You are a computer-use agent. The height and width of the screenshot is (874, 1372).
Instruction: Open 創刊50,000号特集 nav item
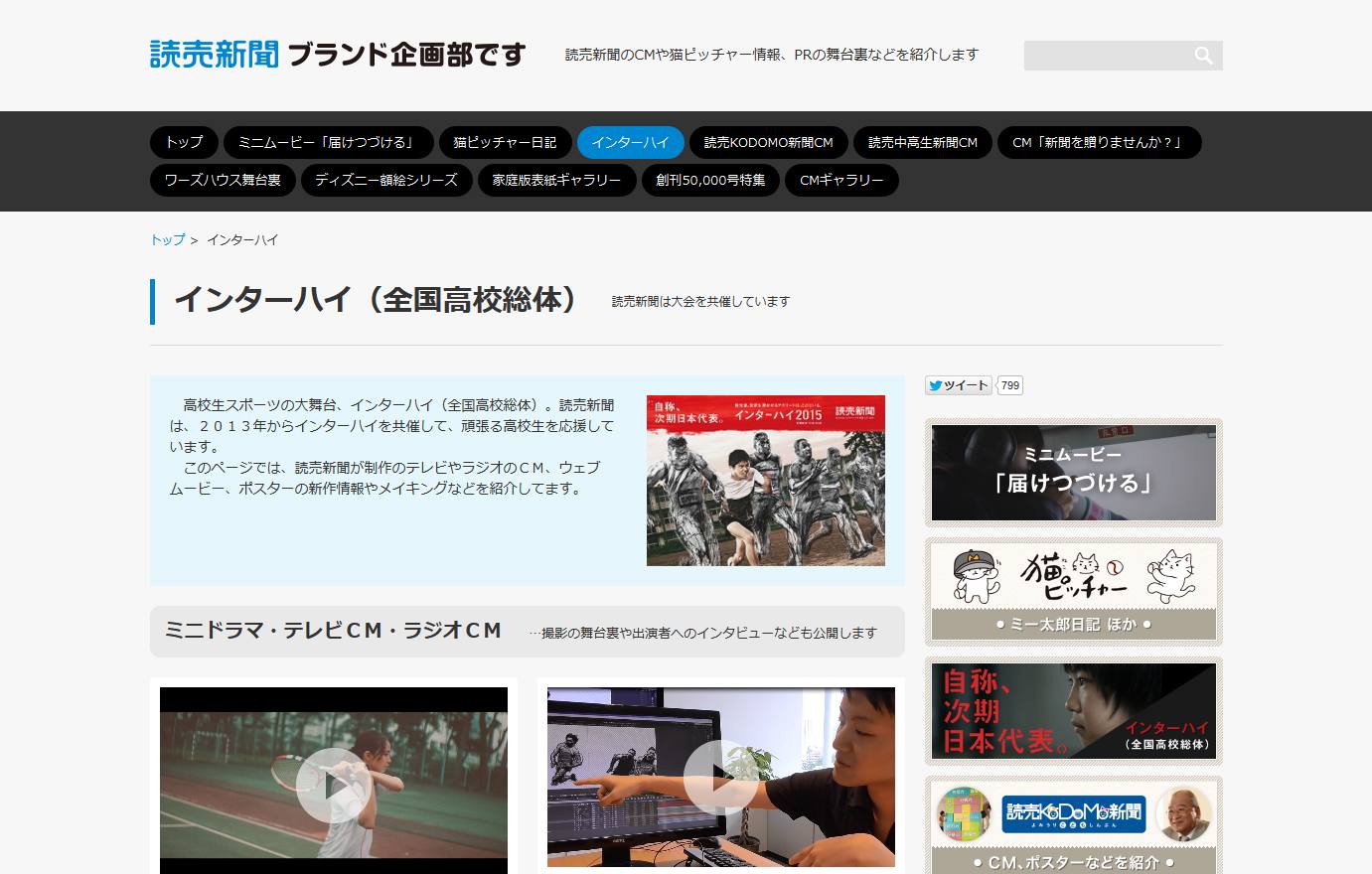click(x=710, y=180)
